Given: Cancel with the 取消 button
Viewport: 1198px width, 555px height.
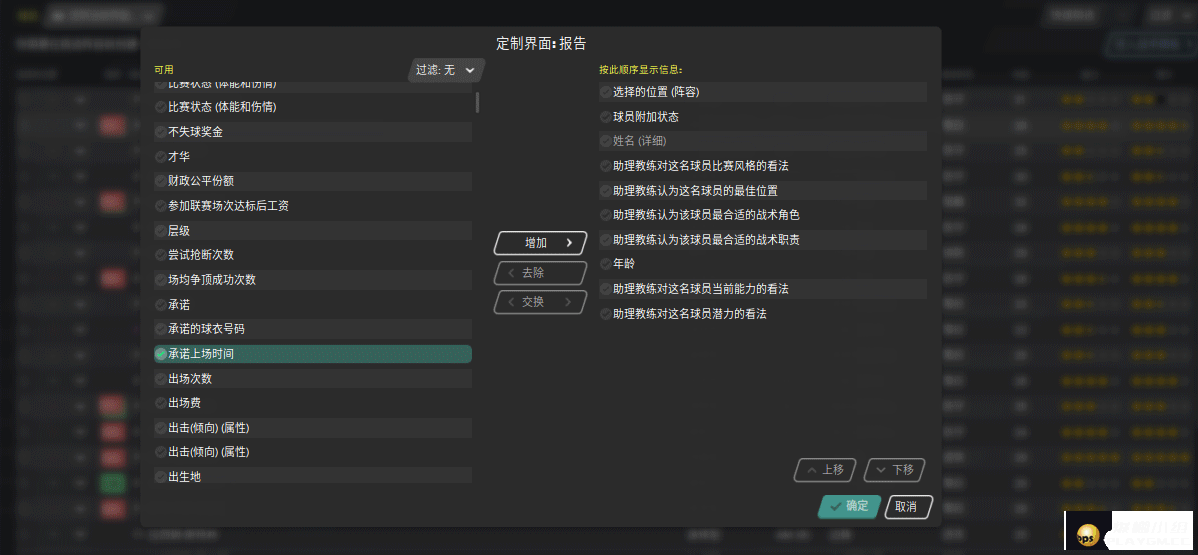Looking at the screenshot, I should pyautogui.click(x=908, y=506).
